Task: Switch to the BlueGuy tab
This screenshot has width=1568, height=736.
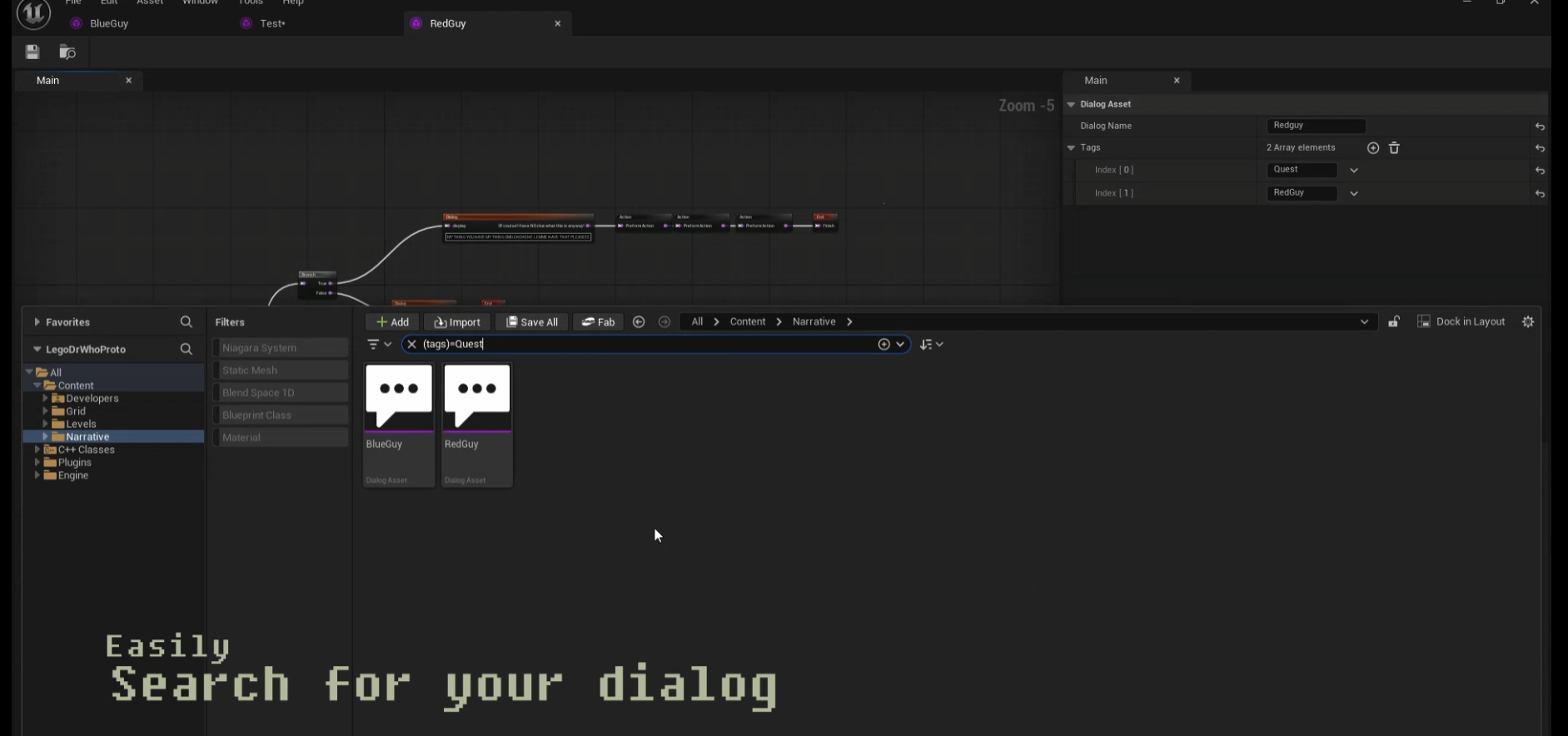Action: click(109, 23)
